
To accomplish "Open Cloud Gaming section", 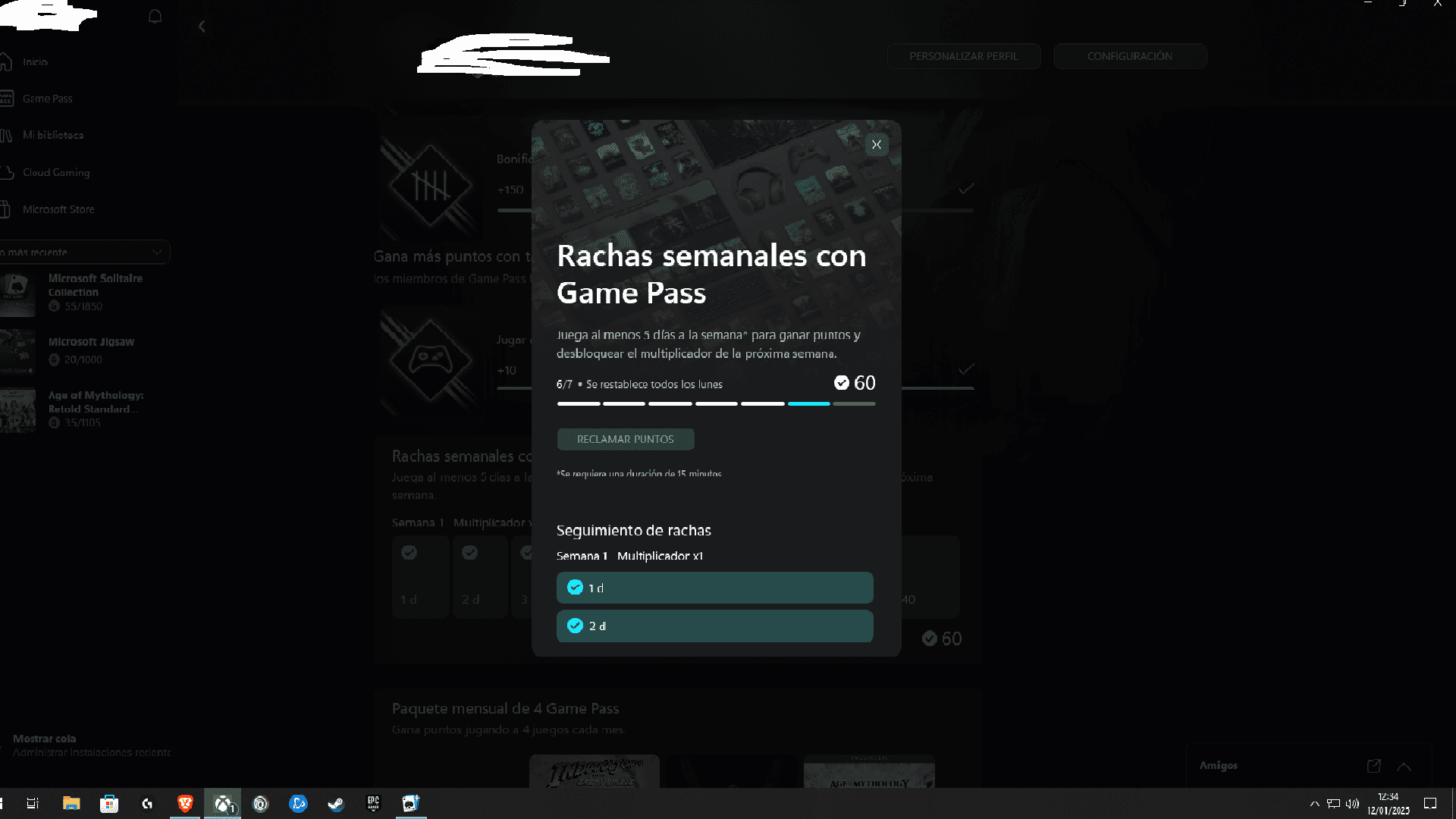I will click(55, 172).
